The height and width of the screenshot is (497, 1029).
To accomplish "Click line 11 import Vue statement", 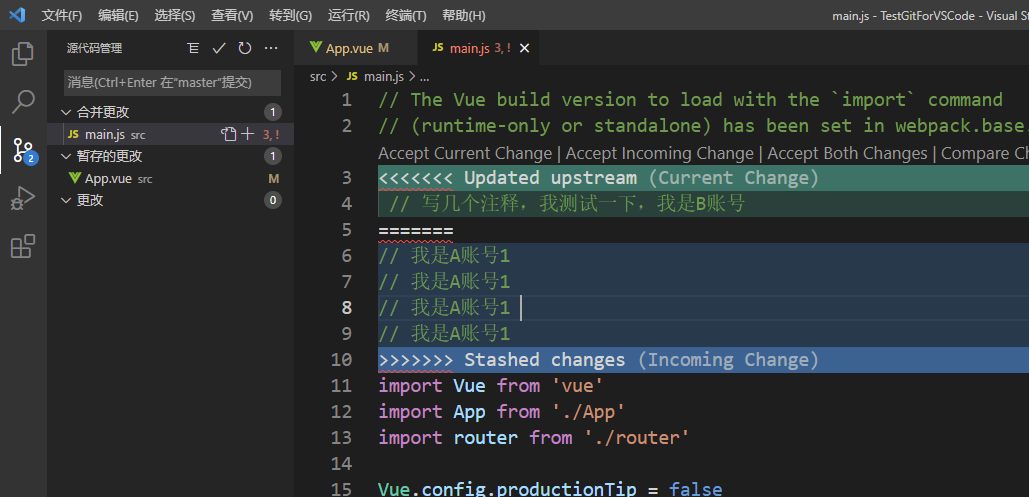I will 491,385.
